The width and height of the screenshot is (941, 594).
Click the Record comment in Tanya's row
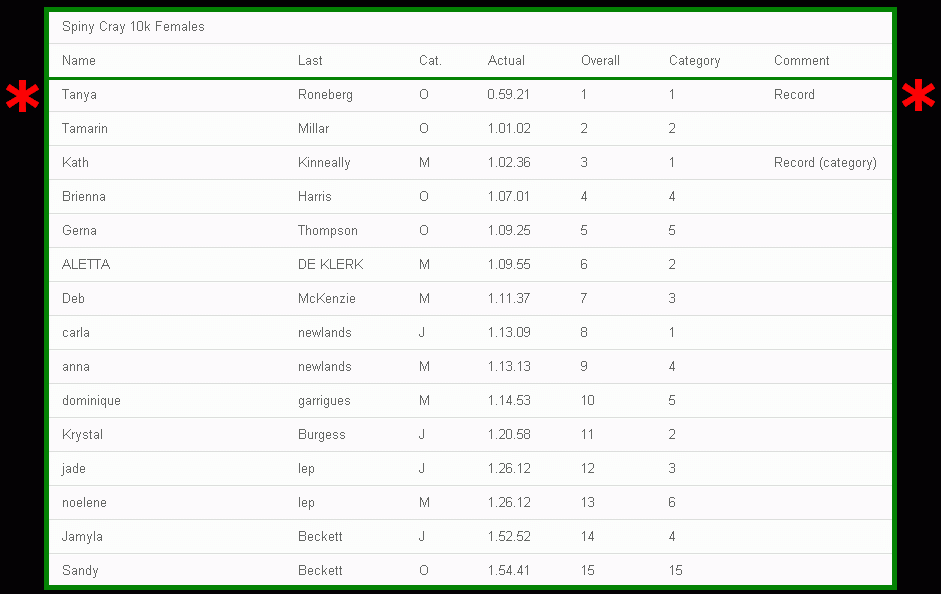794,95
